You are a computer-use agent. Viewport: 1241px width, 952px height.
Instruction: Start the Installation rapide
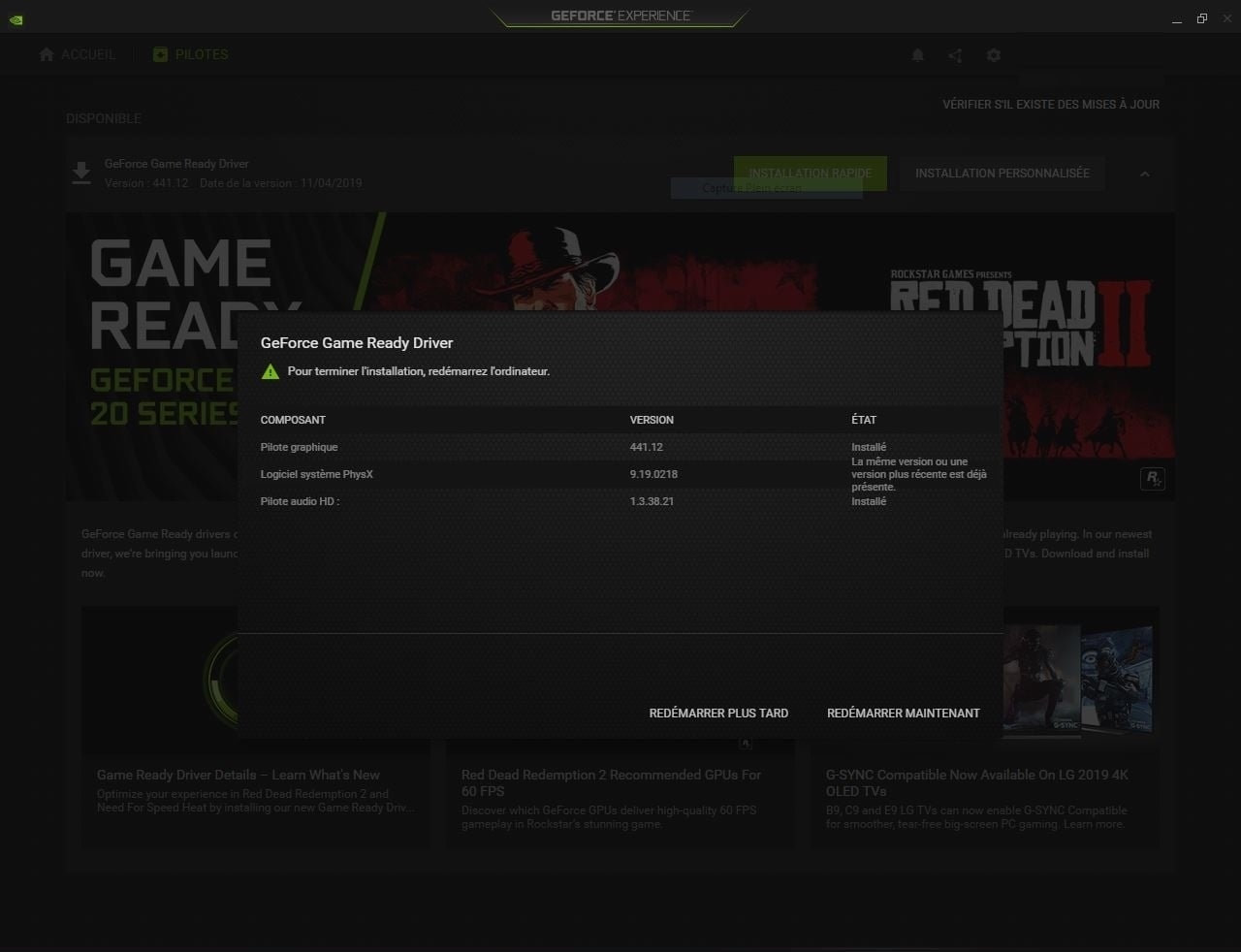point(811,174)
